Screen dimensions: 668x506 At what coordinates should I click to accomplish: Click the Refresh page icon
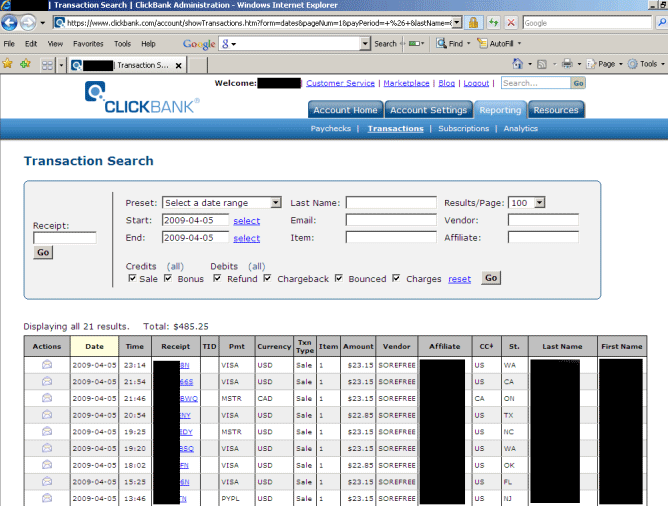point(493,23)
